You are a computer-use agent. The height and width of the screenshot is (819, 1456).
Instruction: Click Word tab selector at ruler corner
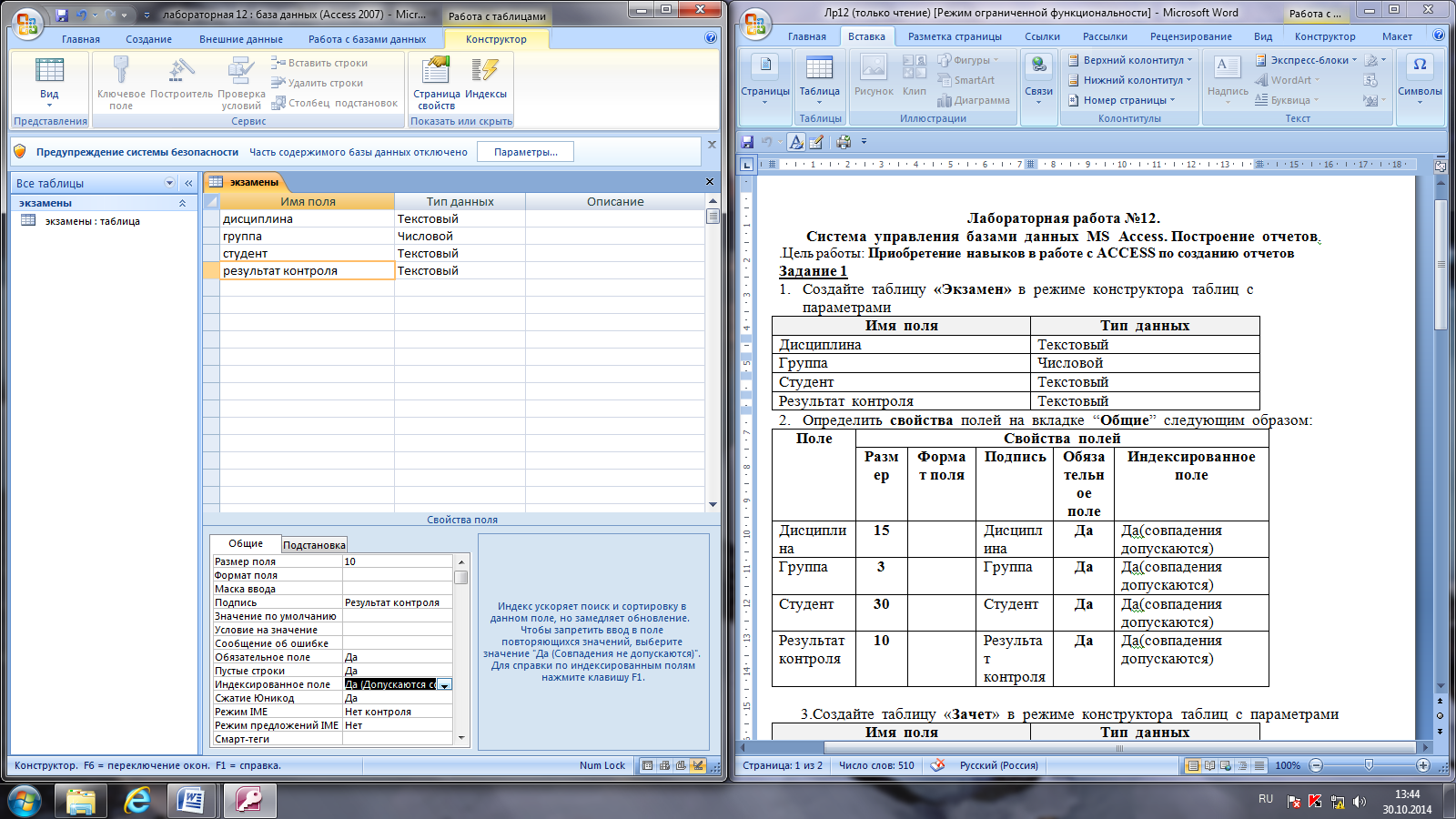746,165
